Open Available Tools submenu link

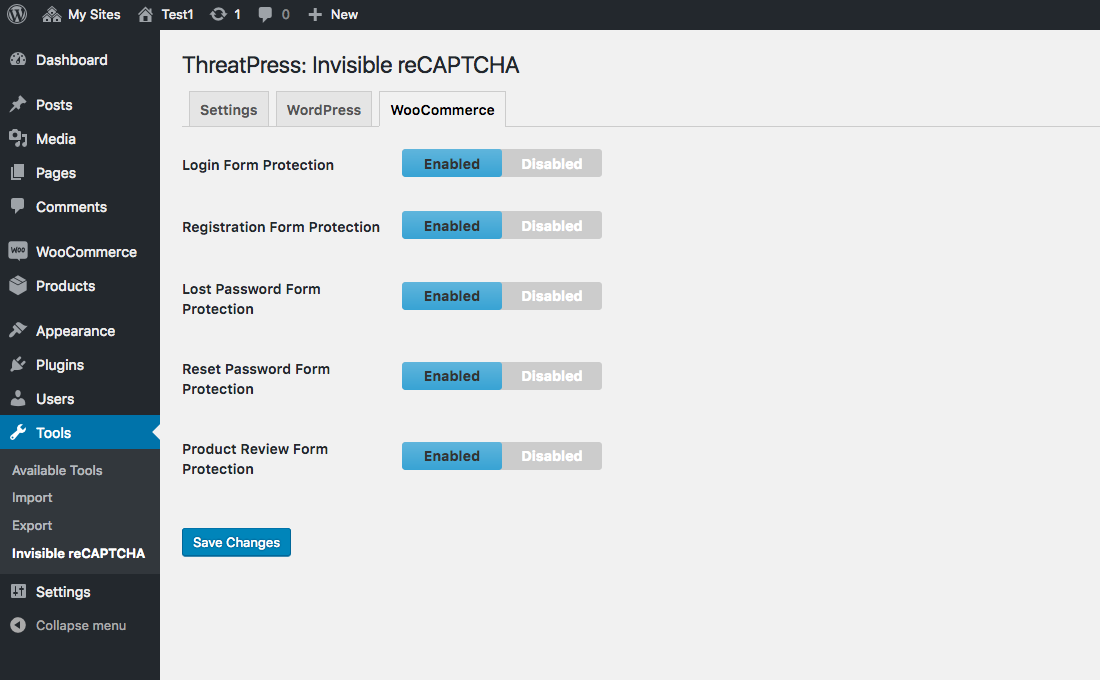pyautogui.click(x=57, y=470)
